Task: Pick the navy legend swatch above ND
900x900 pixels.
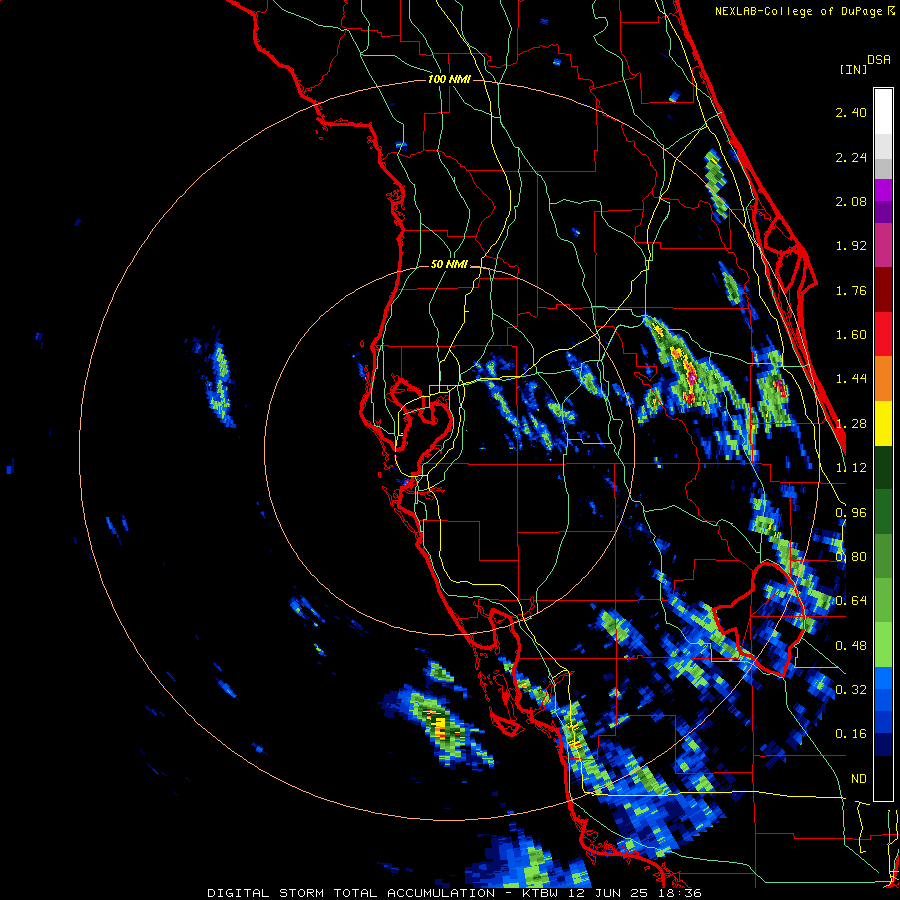Action: pyautogui.click(x=883, y=745)
